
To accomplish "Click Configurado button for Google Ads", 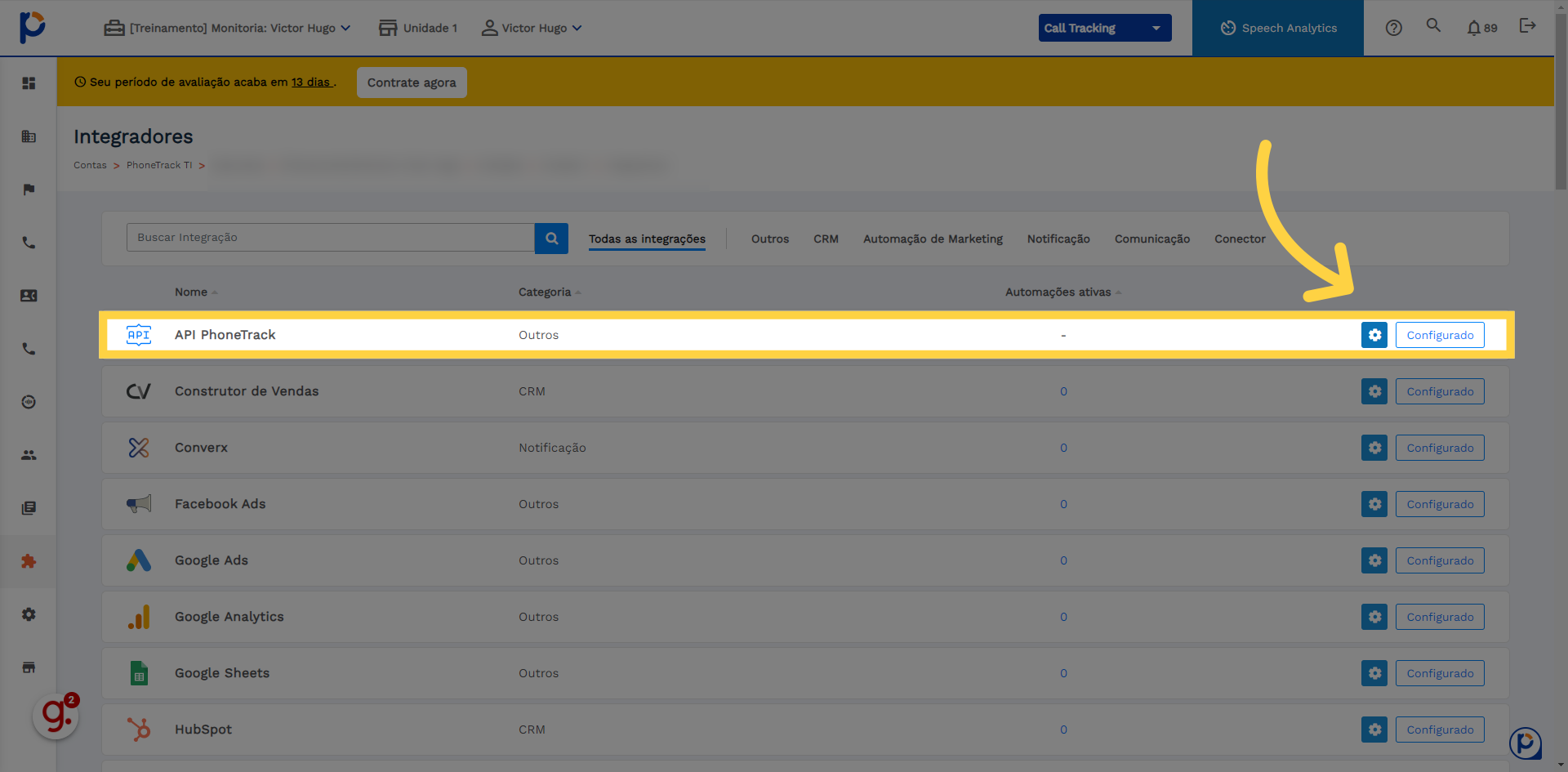I will click(x=1440, y=560).
